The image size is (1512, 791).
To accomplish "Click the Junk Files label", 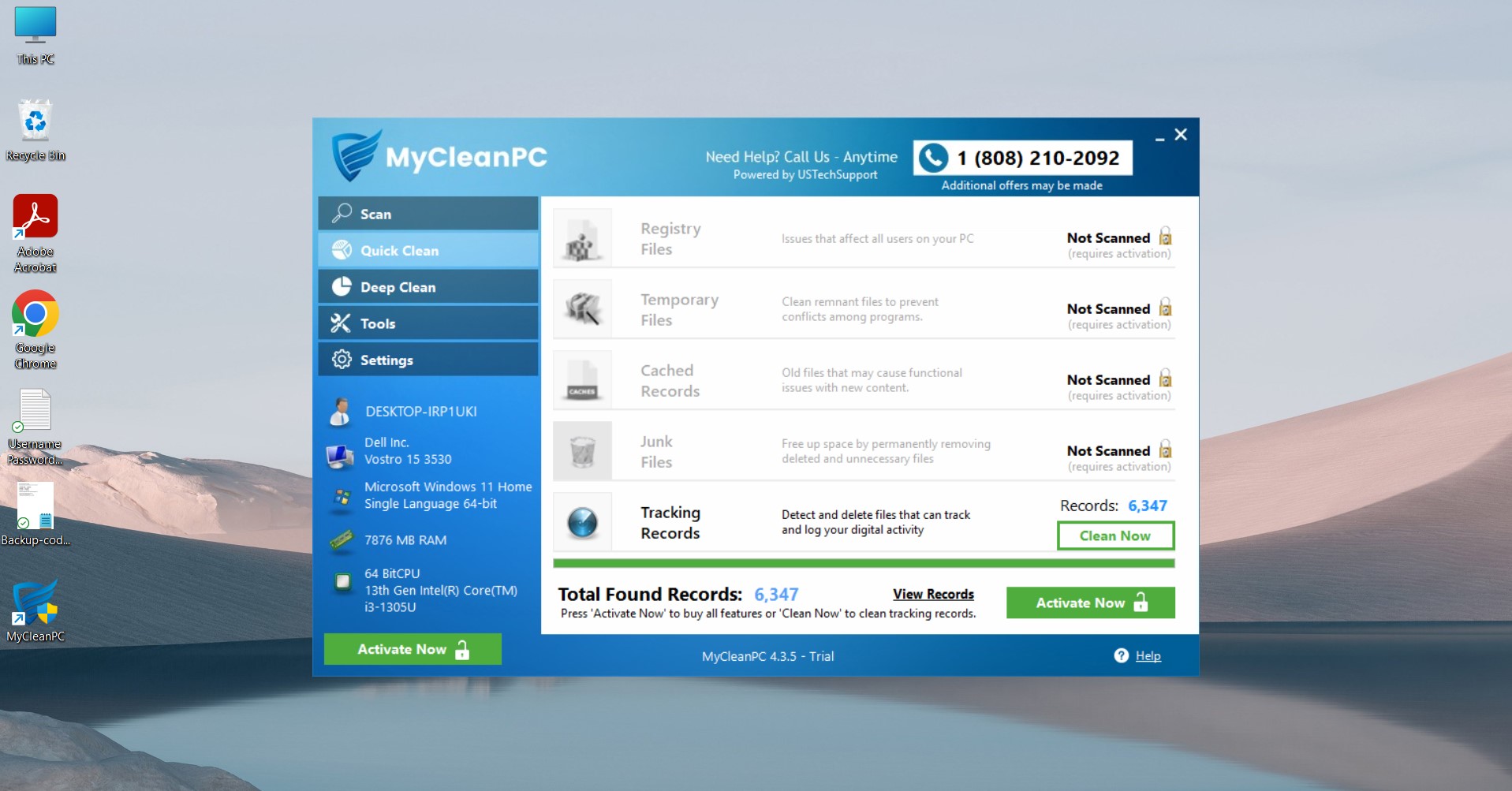I will pos(656,451).
